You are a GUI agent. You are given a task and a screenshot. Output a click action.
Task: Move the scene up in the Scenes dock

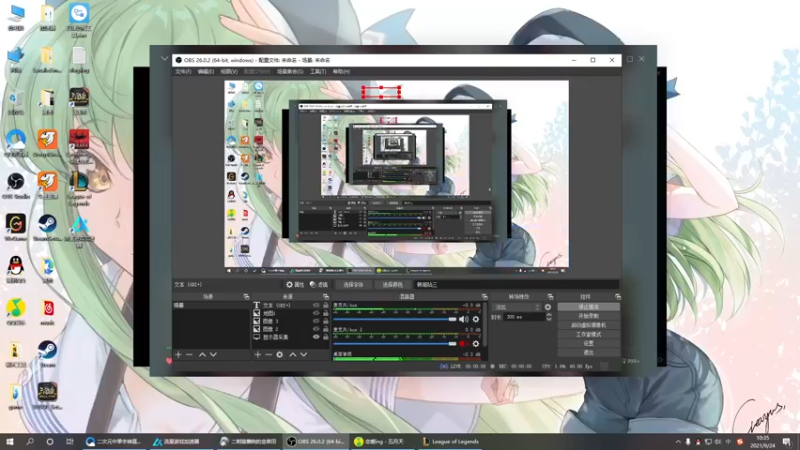tap(202, 354)
